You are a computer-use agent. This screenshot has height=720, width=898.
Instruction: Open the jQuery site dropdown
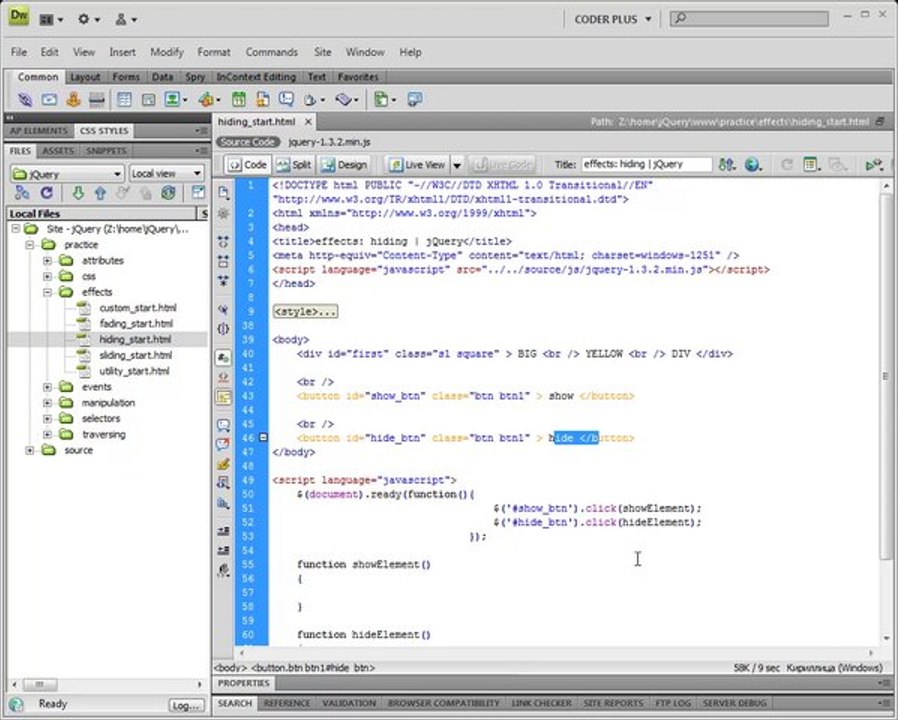67,174
